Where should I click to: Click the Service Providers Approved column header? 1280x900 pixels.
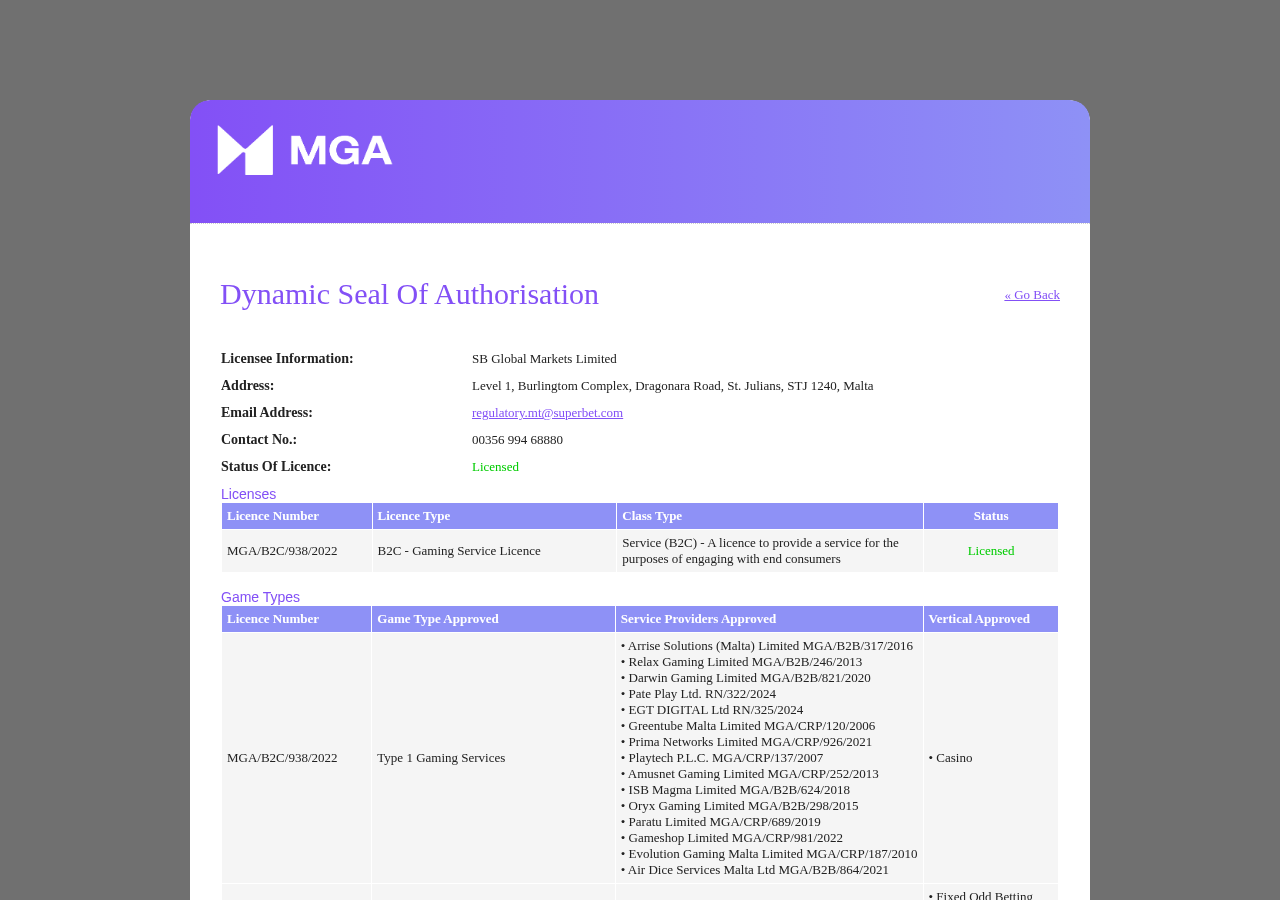[x=769, y=619]
